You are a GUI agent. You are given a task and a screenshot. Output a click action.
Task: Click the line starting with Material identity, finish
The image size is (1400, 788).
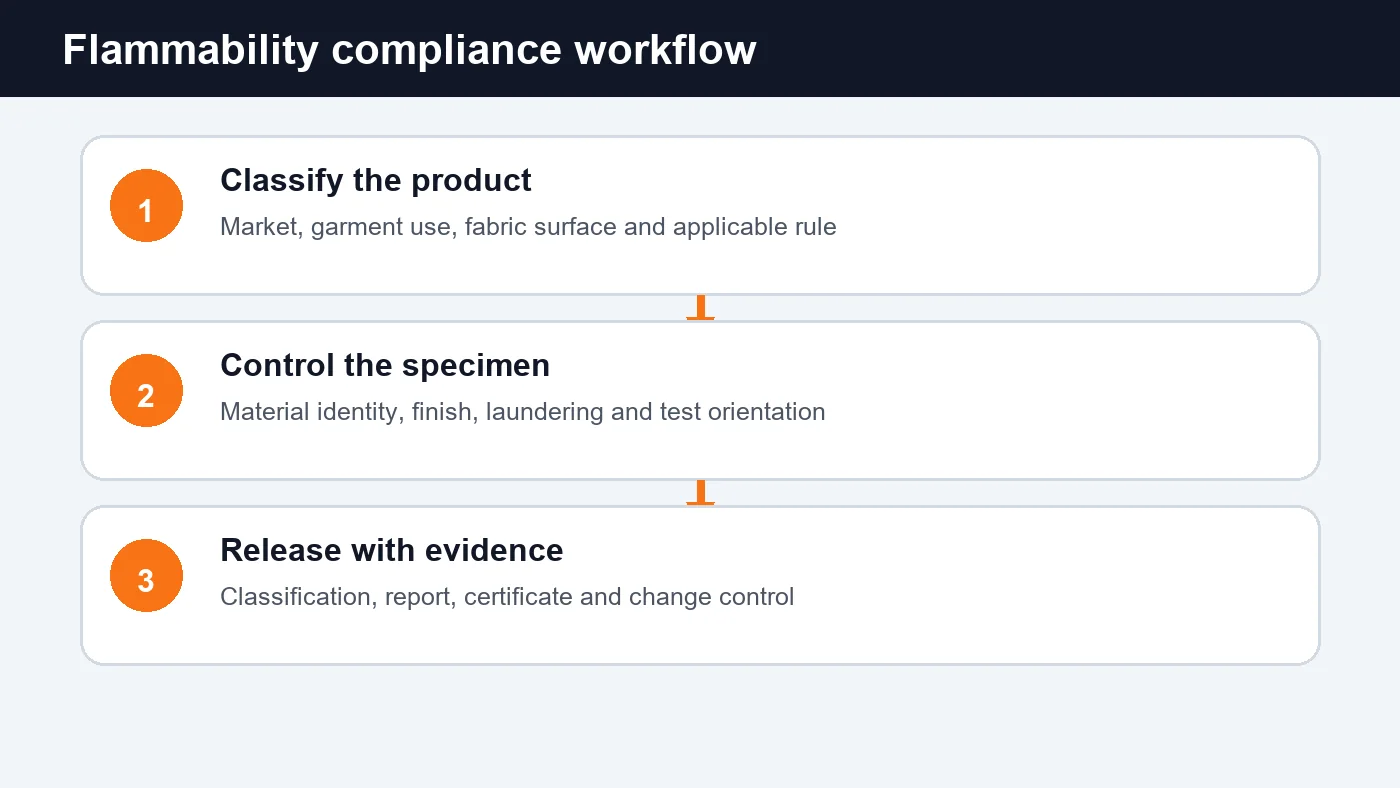click(523, 412)
